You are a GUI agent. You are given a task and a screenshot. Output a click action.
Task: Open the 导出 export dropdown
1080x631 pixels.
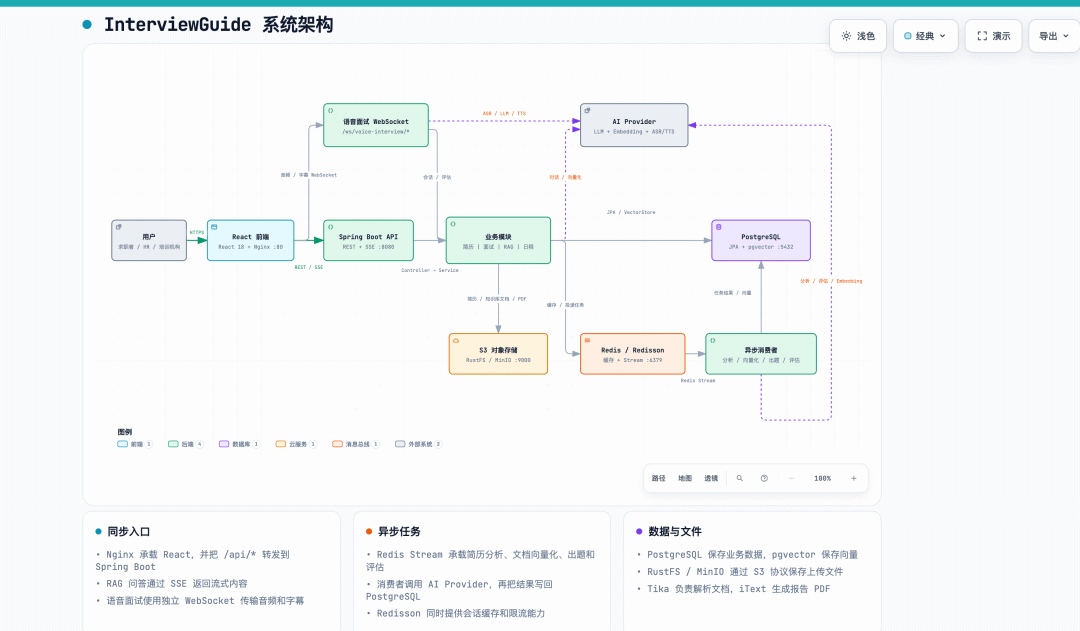point(1054,36)
